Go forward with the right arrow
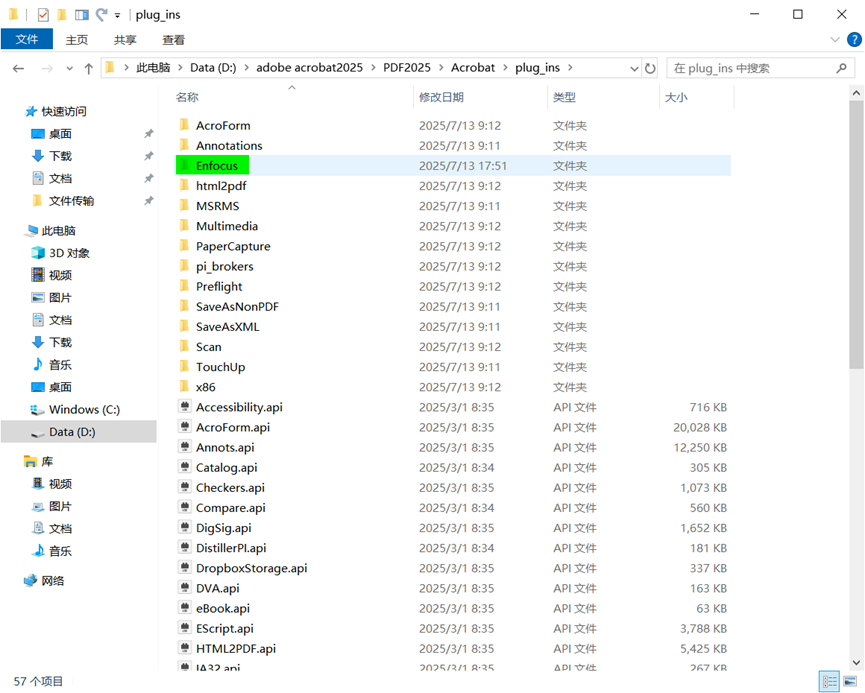 point(47,68)
